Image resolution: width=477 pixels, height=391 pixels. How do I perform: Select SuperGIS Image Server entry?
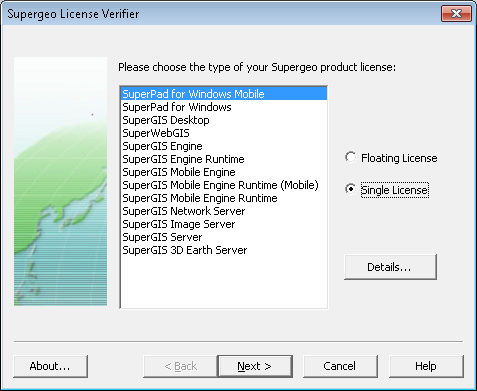(x=224, y=224)
